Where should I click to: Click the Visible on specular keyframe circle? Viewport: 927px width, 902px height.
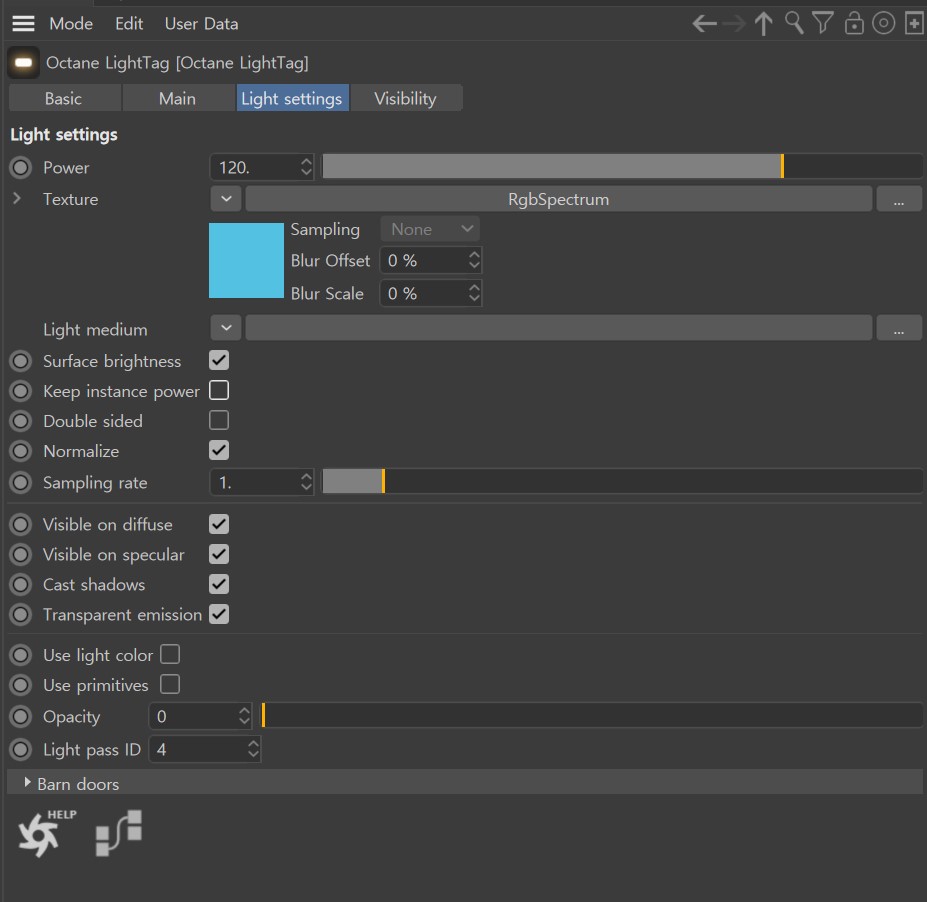click(21, 554)
